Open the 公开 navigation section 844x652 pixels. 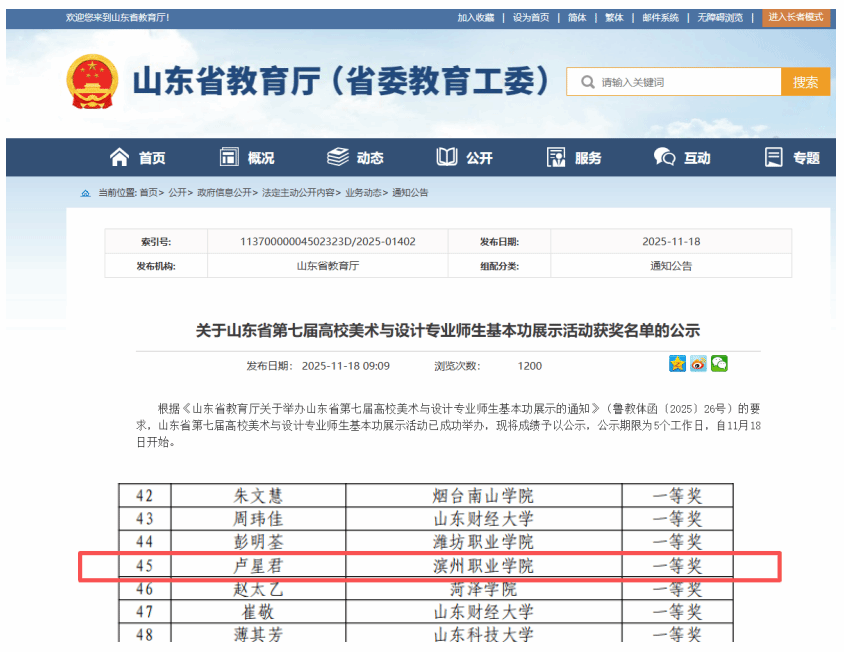coord(465,158)
